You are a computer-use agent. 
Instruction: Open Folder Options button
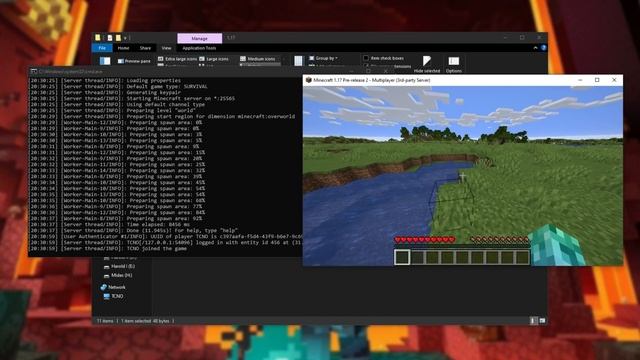453,64
